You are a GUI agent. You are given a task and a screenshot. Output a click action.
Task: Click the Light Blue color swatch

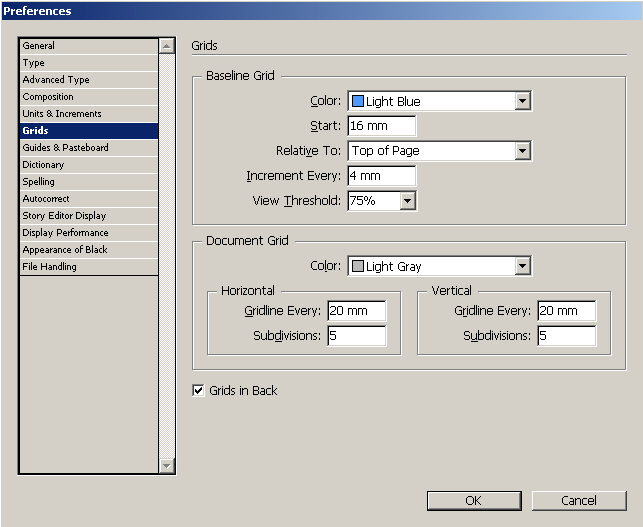tap(358, 101)
